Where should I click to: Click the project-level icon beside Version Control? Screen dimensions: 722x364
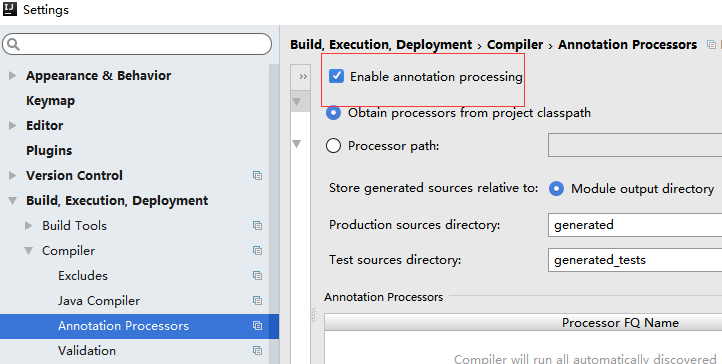[257, 175]
